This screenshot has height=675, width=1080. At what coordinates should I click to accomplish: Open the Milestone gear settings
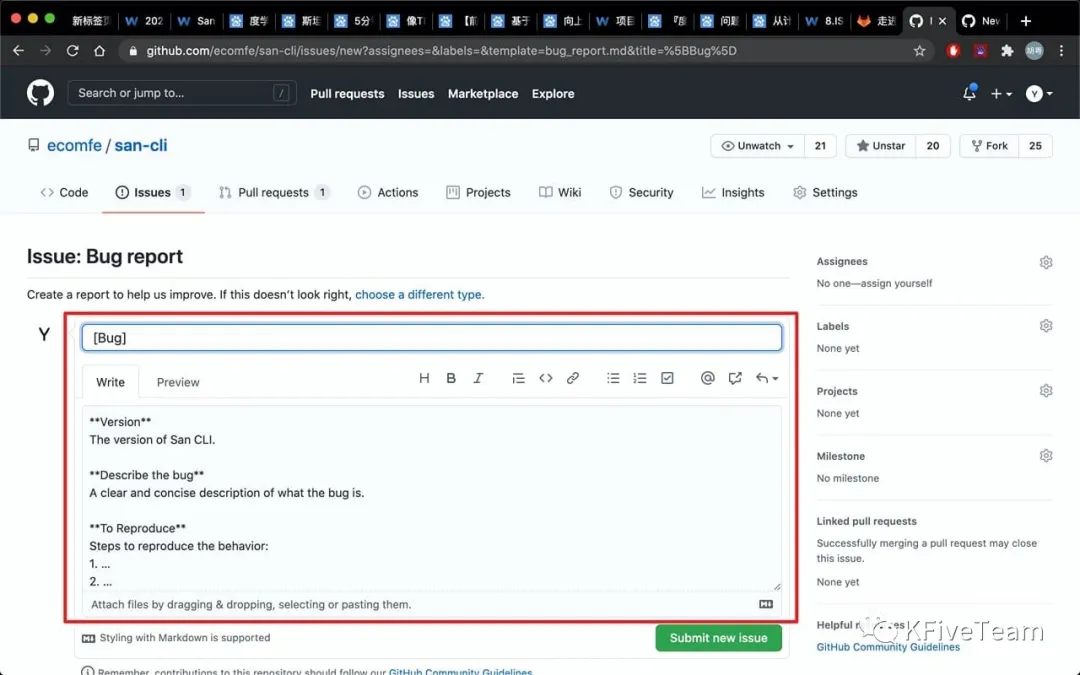1046,456
